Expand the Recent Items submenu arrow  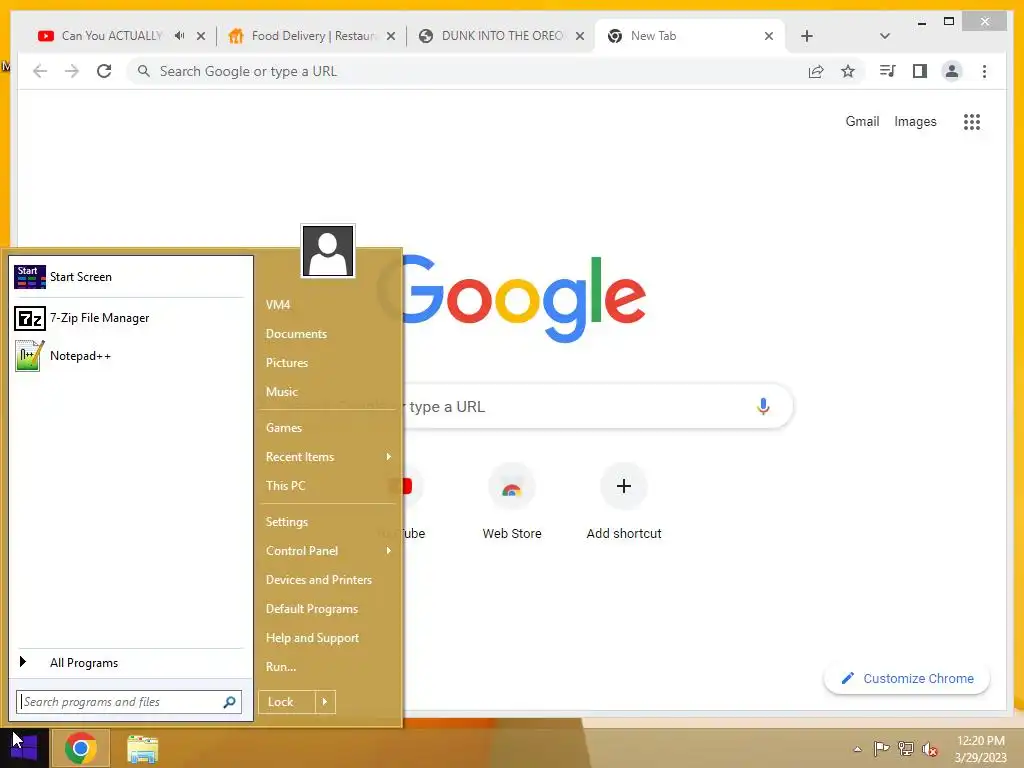pyautogui.click(x=389, y=456)
